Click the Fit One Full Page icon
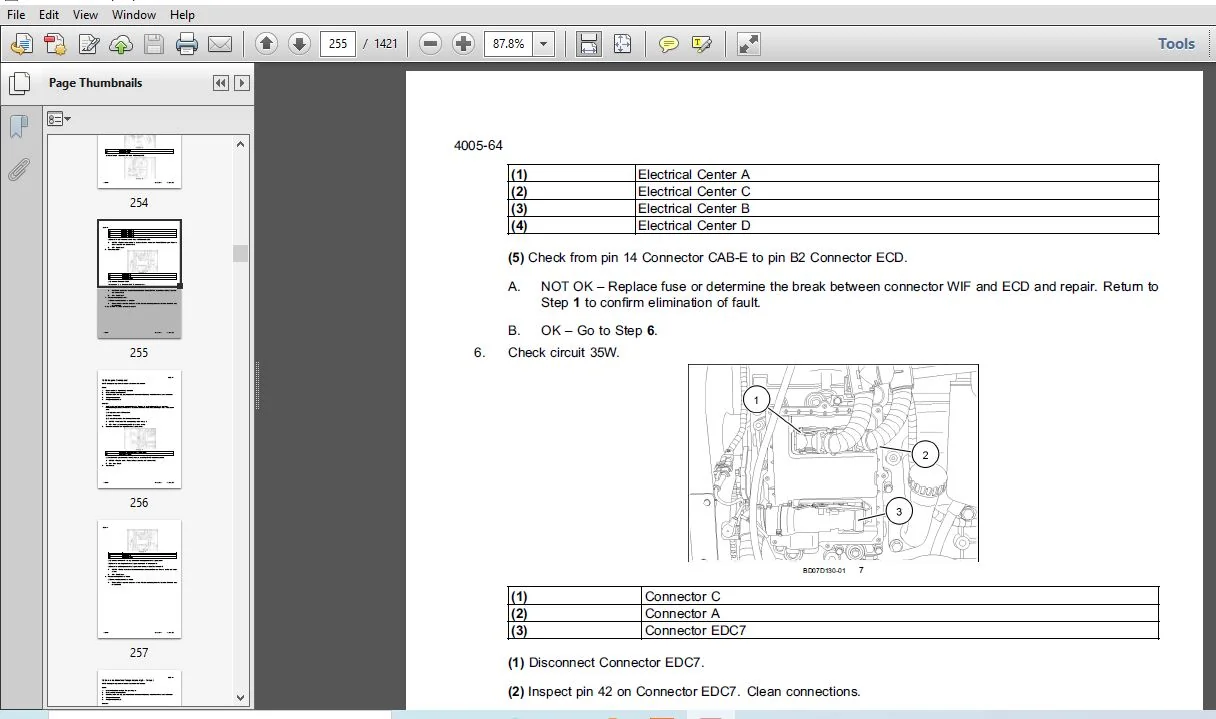 pos(622,44)
